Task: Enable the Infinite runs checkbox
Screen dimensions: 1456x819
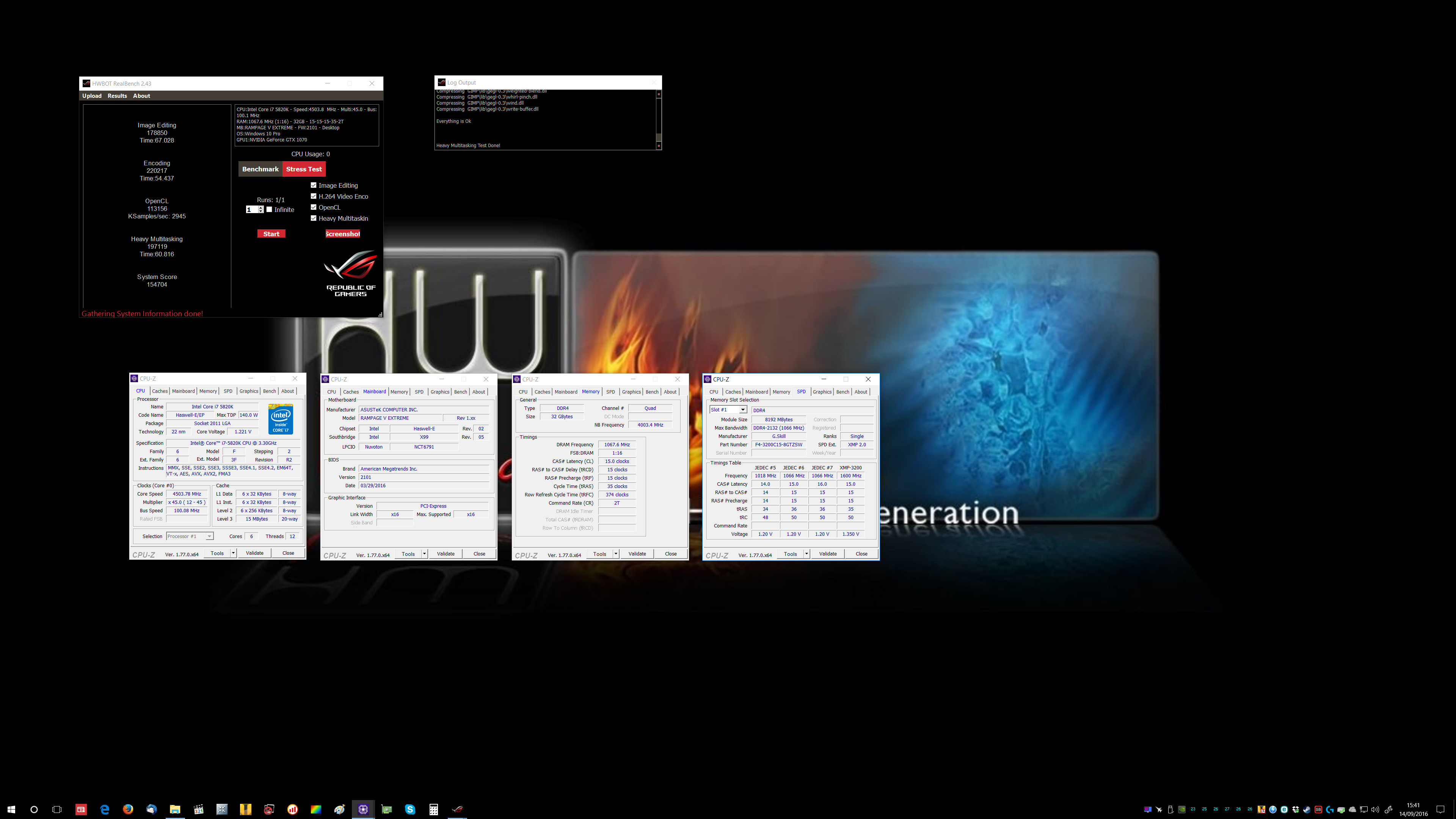Action: 269,209
